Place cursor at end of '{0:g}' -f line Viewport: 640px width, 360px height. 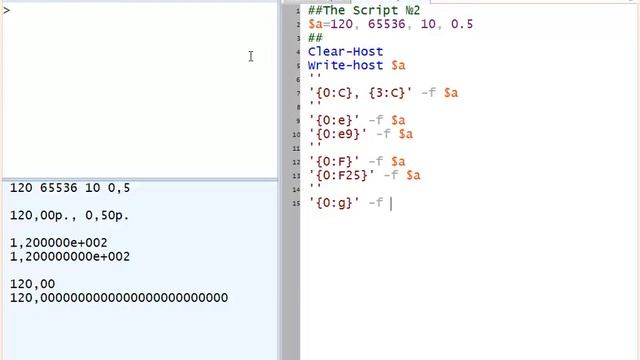pos(391,203)
